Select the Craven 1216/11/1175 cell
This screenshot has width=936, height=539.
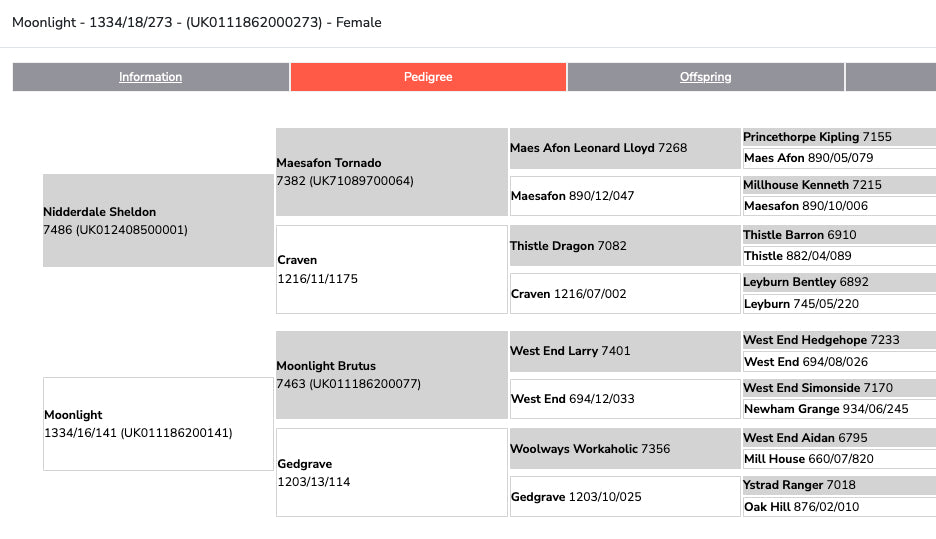[x=391, y=269]
